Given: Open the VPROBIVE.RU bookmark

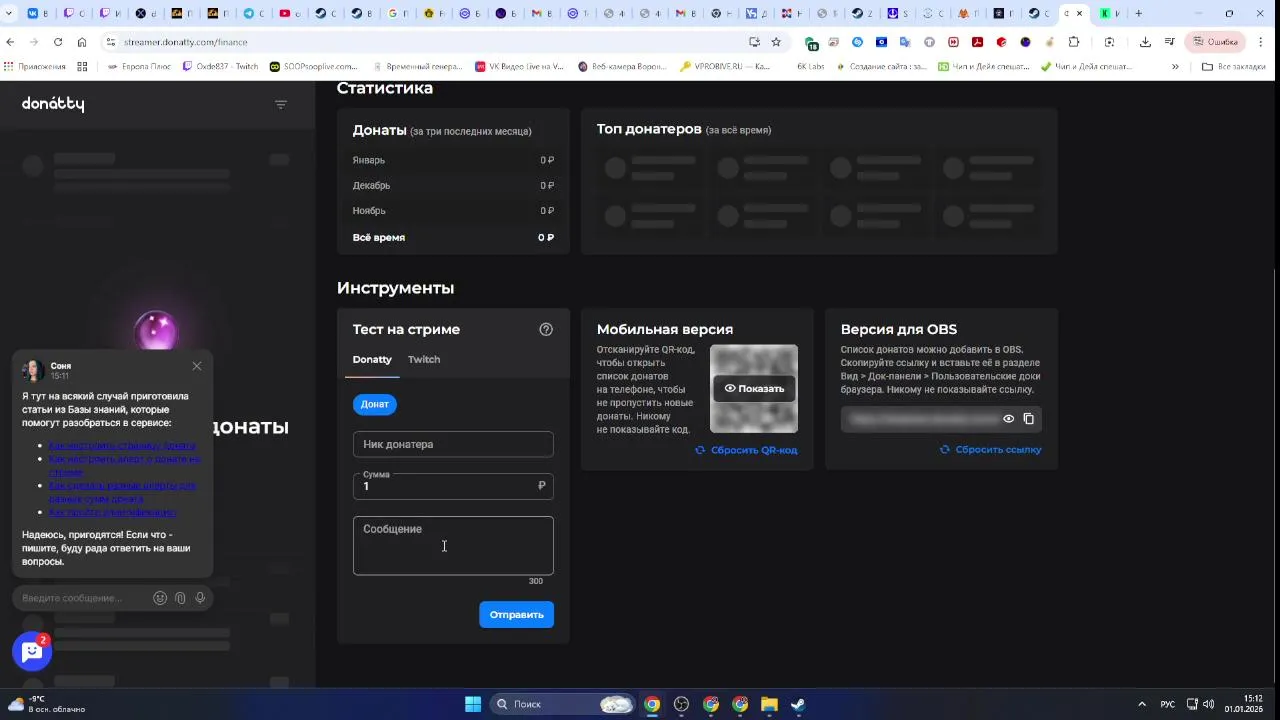Looking at the screenshot, I should [x=725, y=66].
